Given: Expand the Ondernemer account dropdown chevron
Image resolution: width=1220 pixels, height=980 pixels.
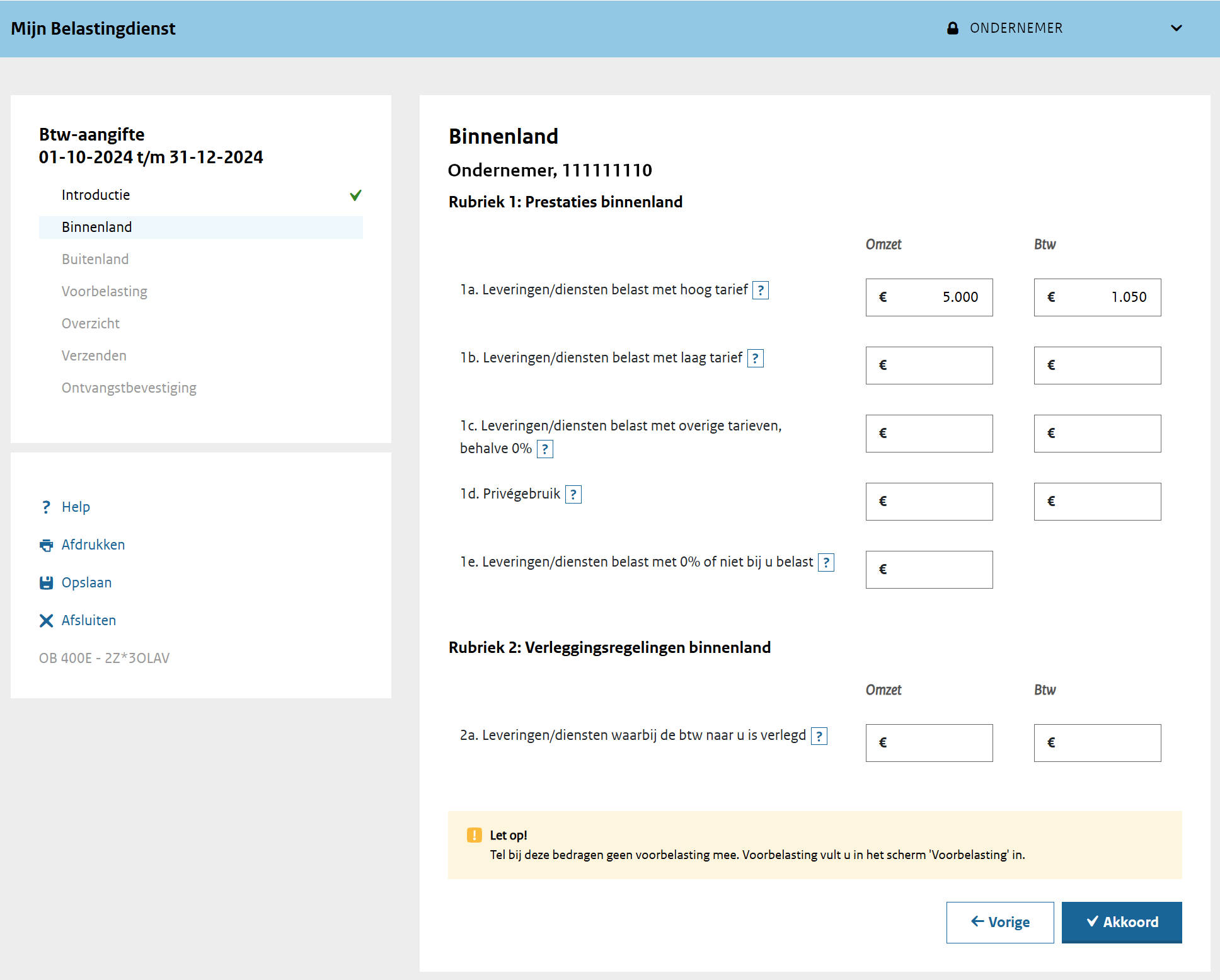Looking at the screenshot, I should pyautogui.click(x=1176, y=28).
